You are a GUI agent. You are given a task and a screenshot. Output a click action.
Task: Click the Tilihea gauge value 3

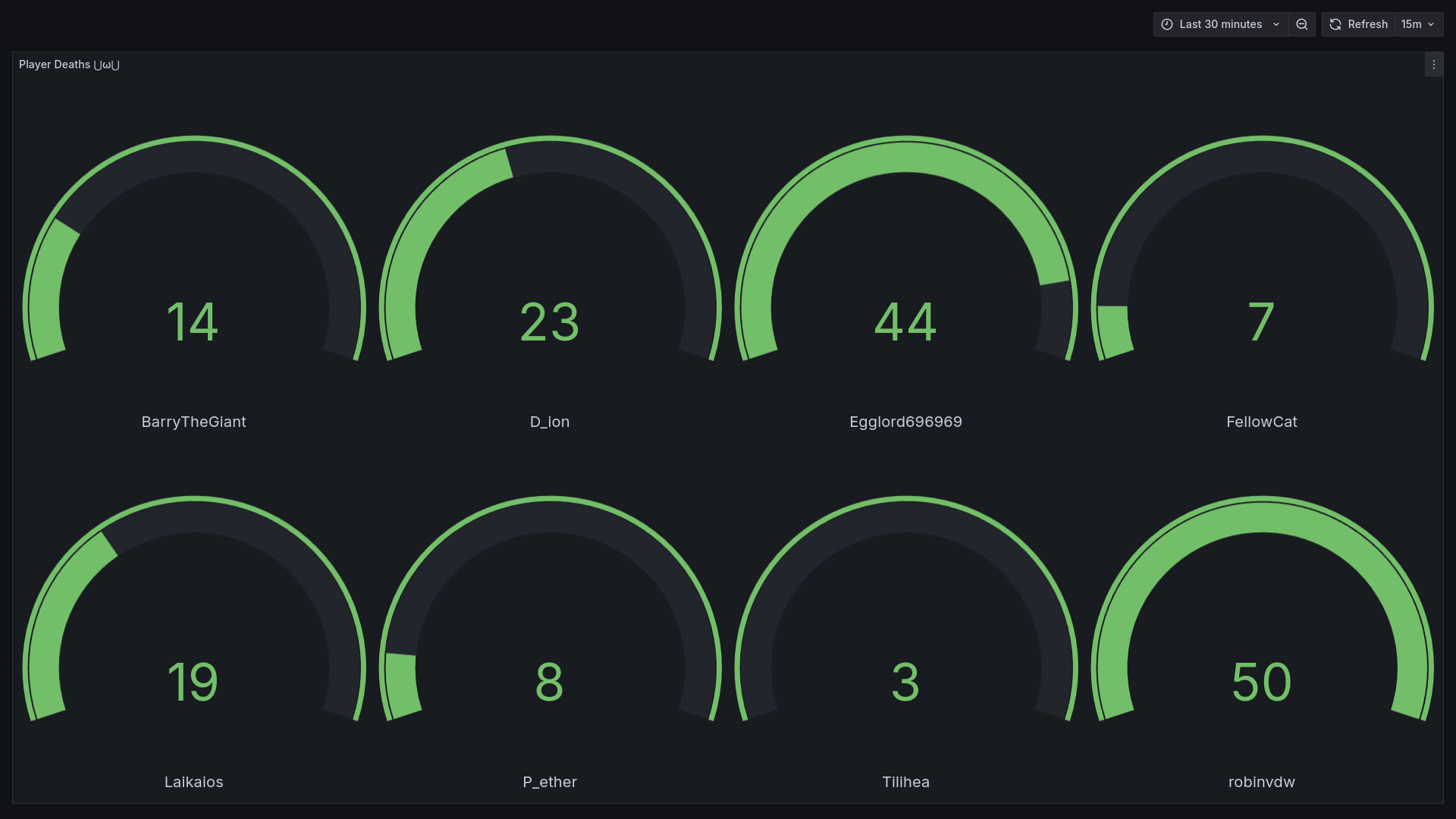click(905, 682)
